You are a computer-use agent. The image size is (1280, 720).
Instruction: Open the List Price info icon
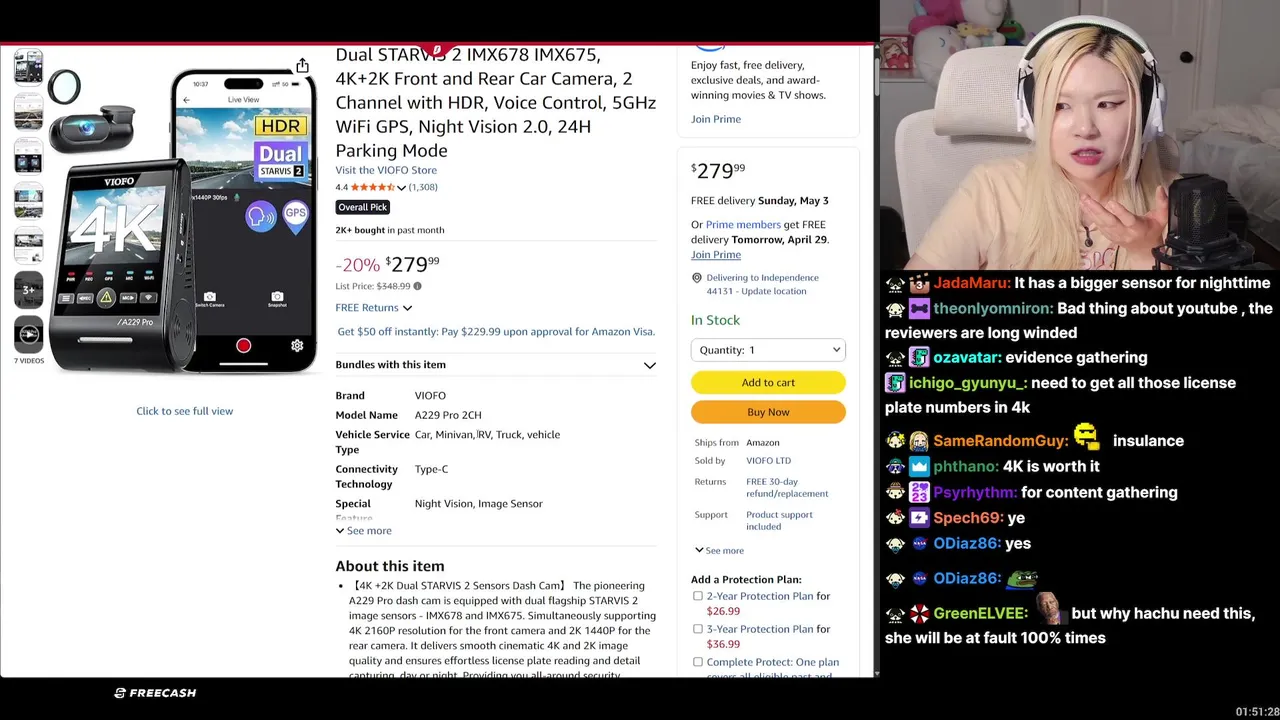(417, 286)
